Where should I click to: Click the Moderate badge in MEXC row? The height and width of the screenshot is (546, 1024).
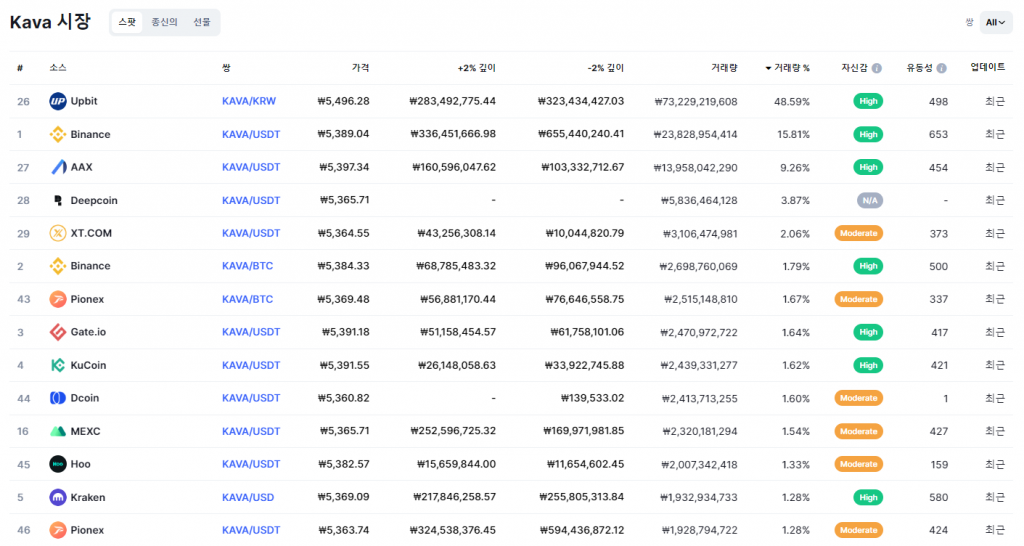tap(858, 431)
